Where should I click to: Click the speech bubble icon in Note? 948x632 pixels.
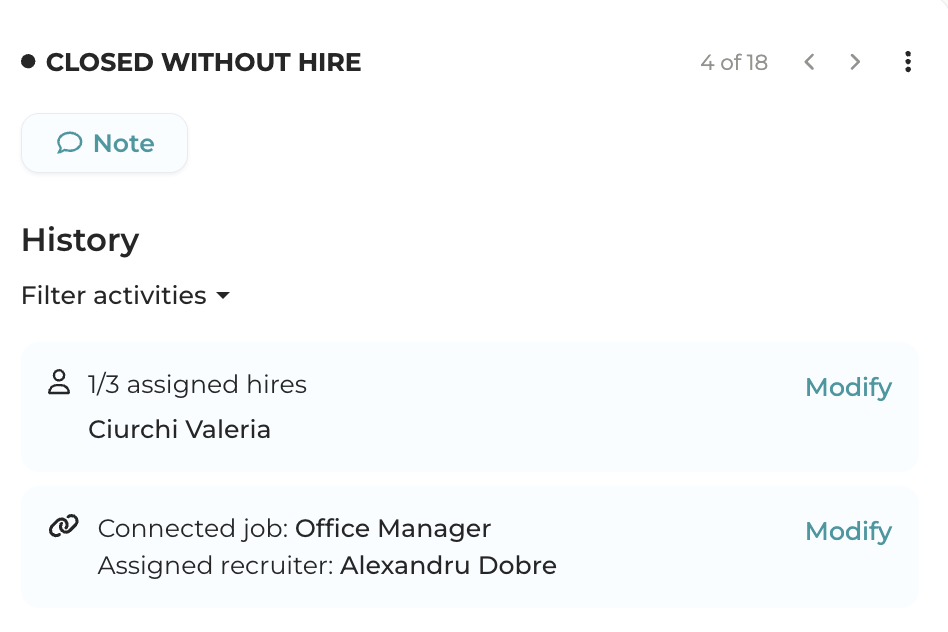69,143
